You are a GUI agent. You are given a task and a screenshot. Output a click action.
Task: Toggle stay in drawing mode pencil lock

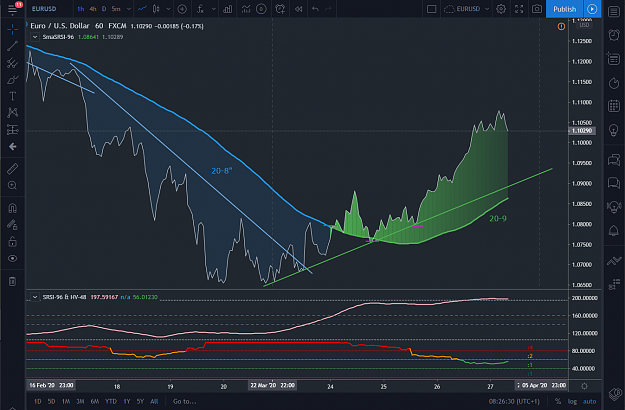point(12,225)
